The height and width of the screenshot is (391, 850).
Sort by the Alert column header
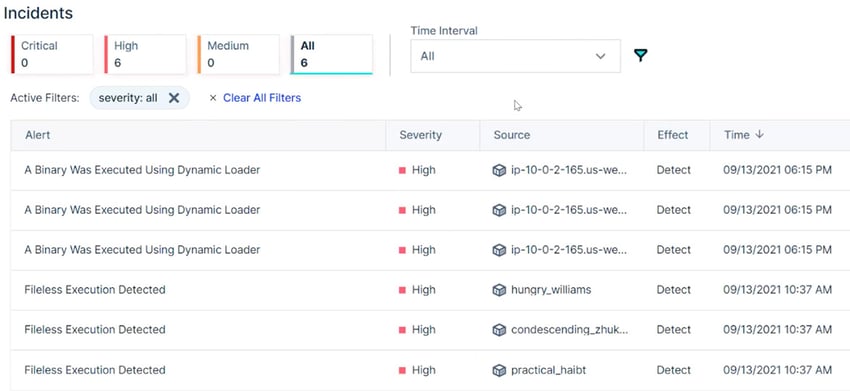point(37,135)
